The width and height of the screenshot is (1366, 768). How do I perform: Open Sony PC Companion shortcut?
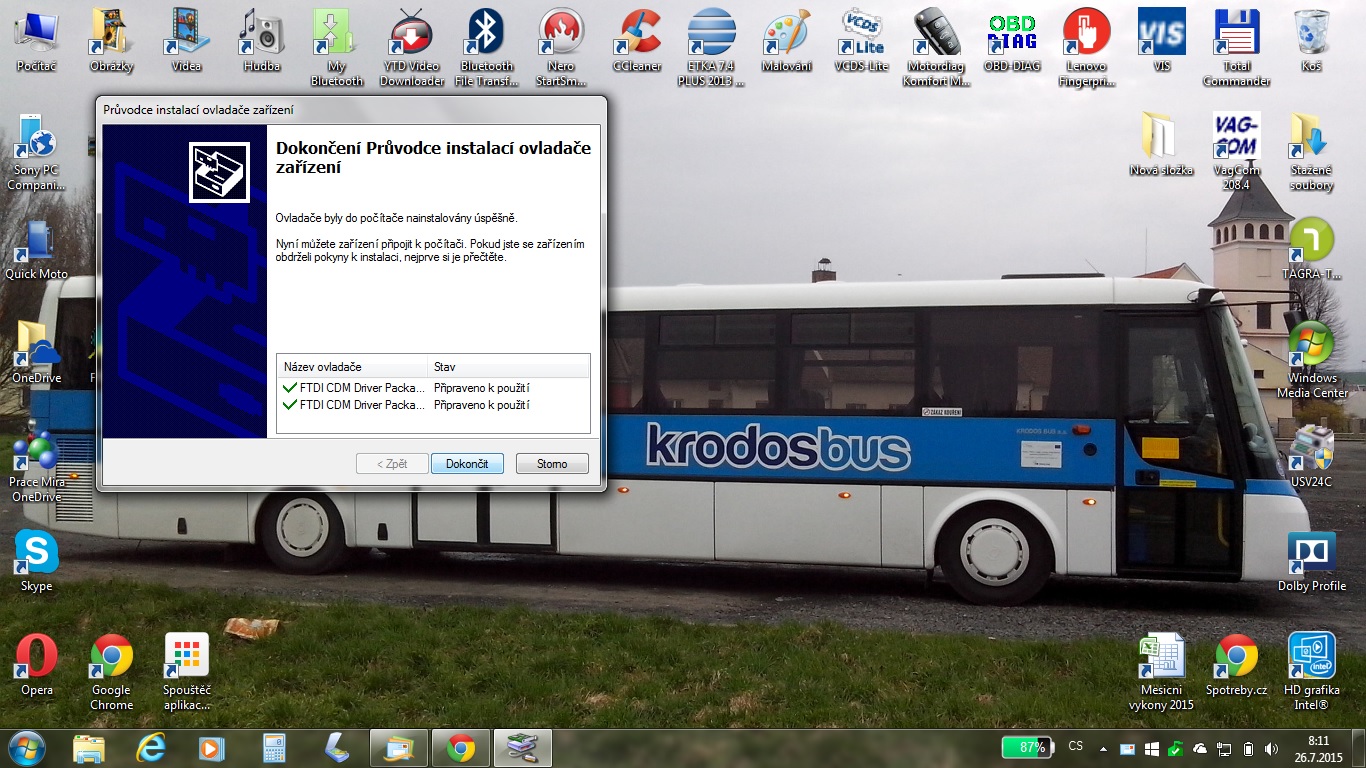coord(36,152)
